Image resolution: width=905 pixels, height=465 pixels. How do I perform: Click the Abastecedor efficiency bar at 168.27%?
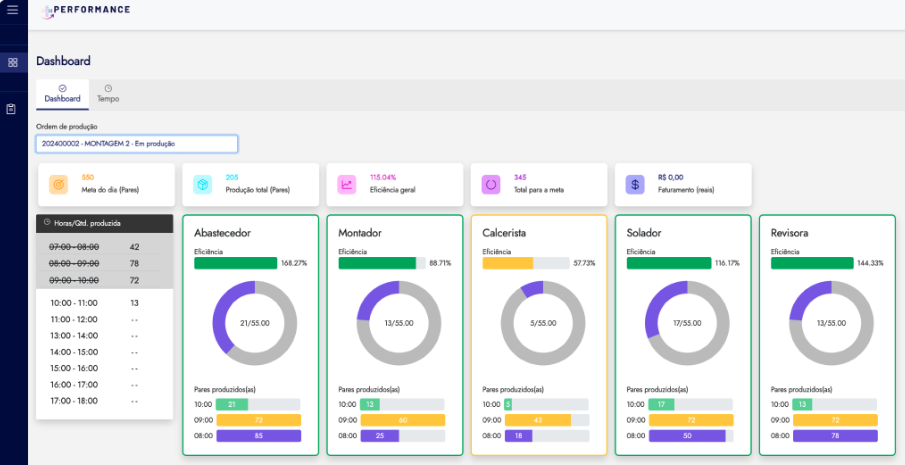[x=235, y=263]
